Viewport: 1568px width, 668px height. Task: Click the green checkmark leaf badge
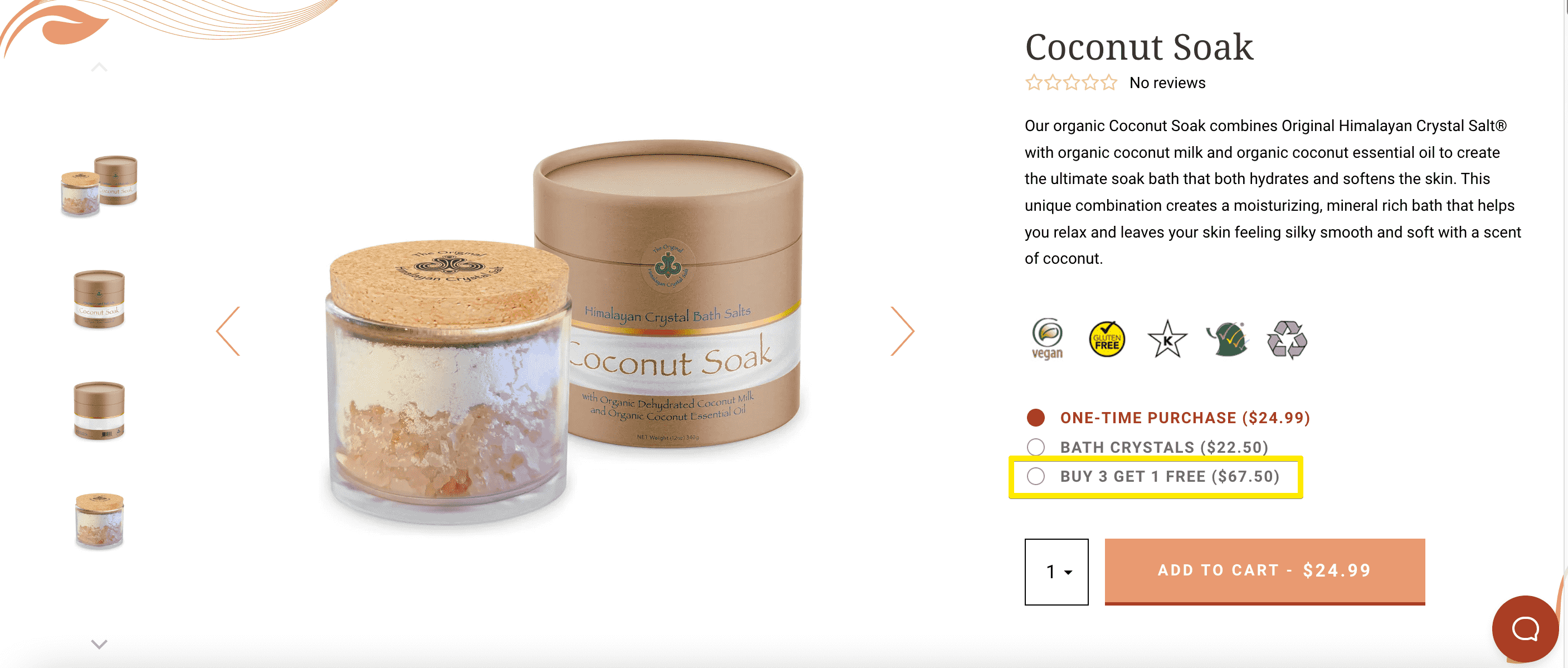(1228, 339)
